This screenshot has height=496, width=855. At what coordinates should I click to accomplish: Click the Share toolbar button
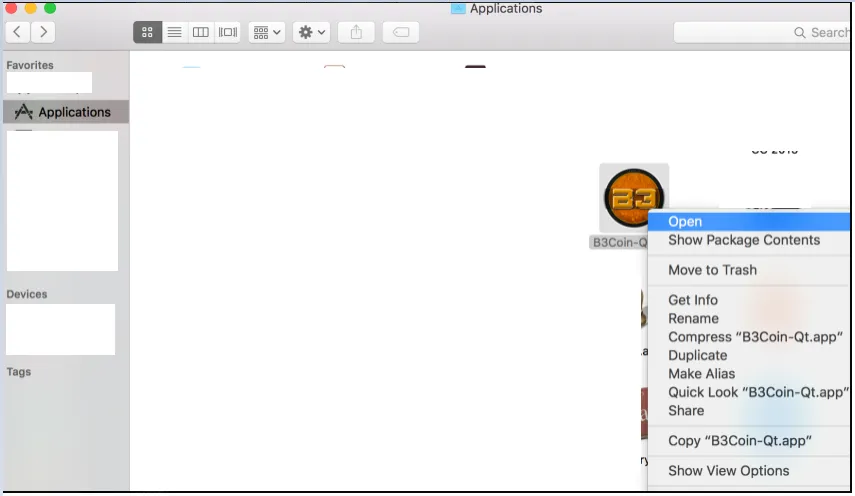point(356,32)
